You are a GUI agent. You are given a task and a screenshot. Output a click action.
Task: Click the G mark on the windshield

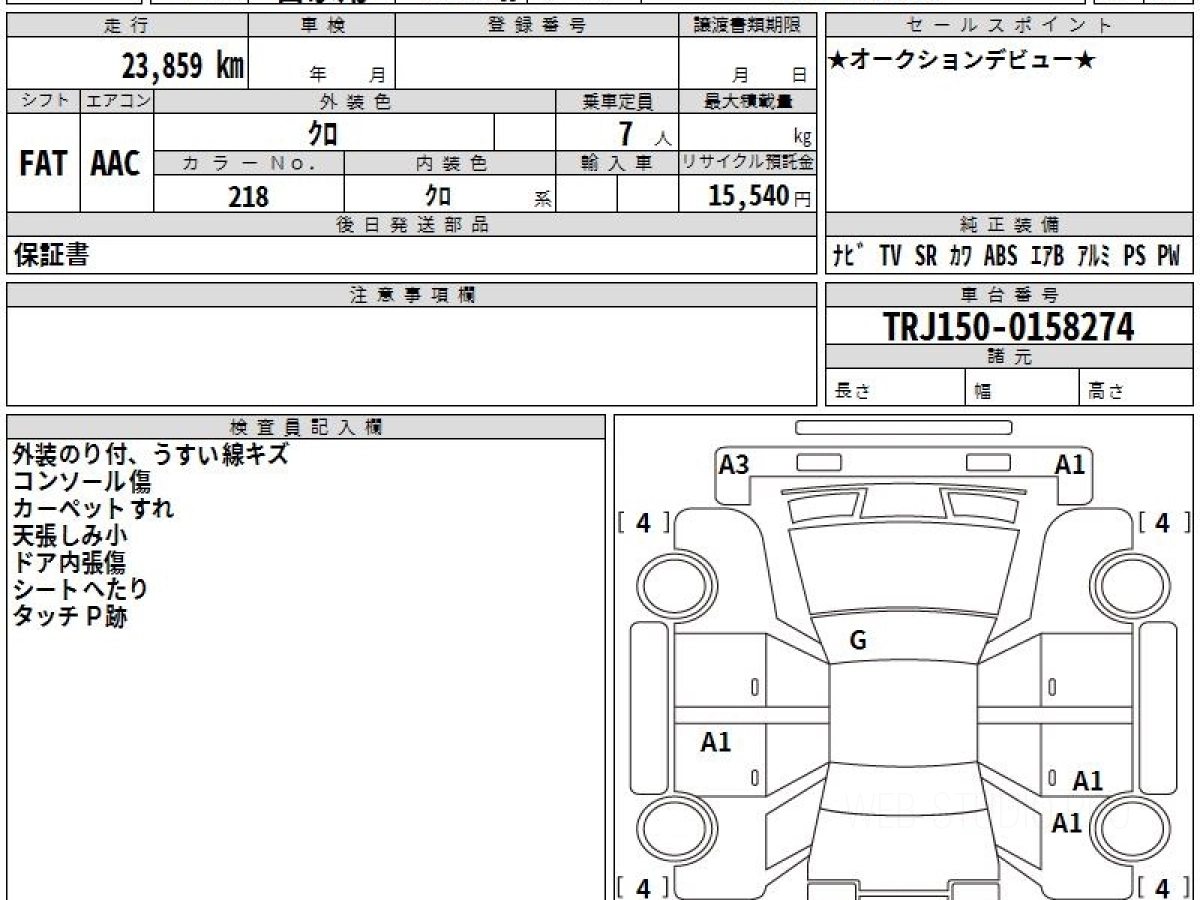pyautogui.click(x=857, y=642)
